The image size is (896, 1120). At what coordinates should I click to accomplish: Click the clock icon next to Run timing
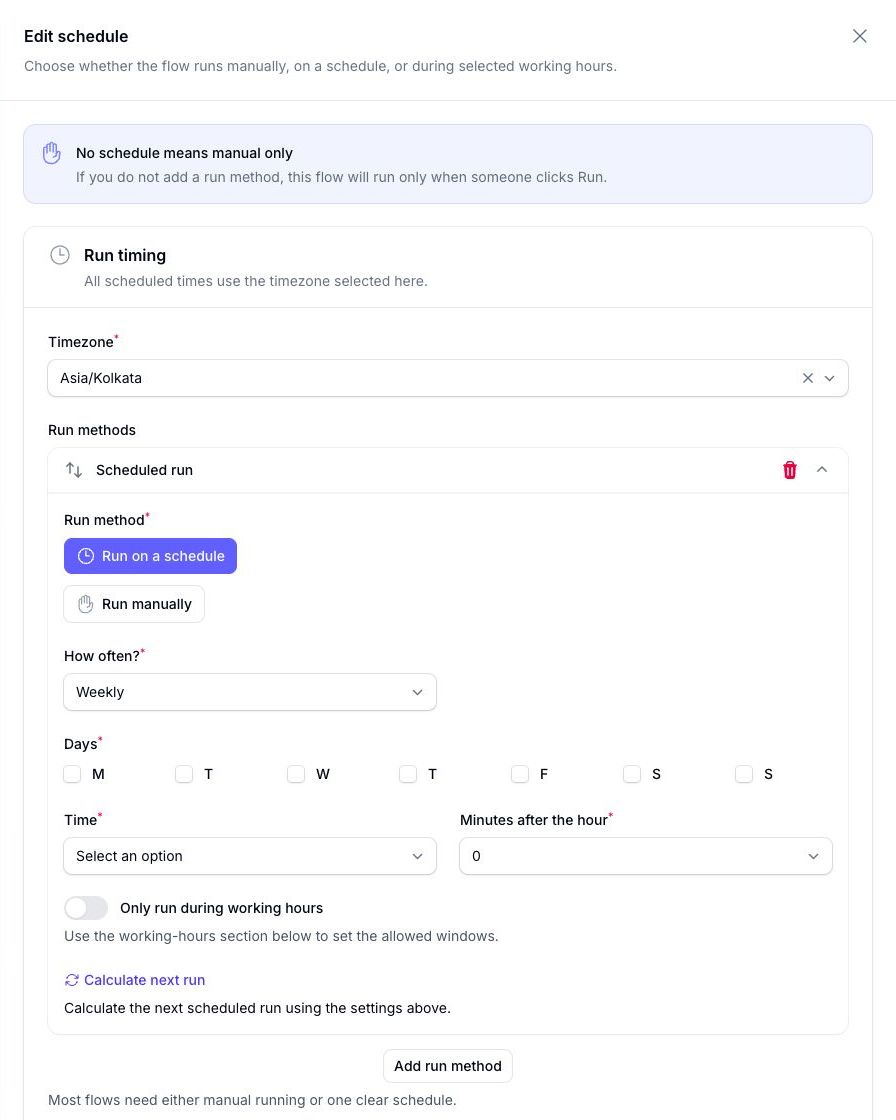click(60, 255)
